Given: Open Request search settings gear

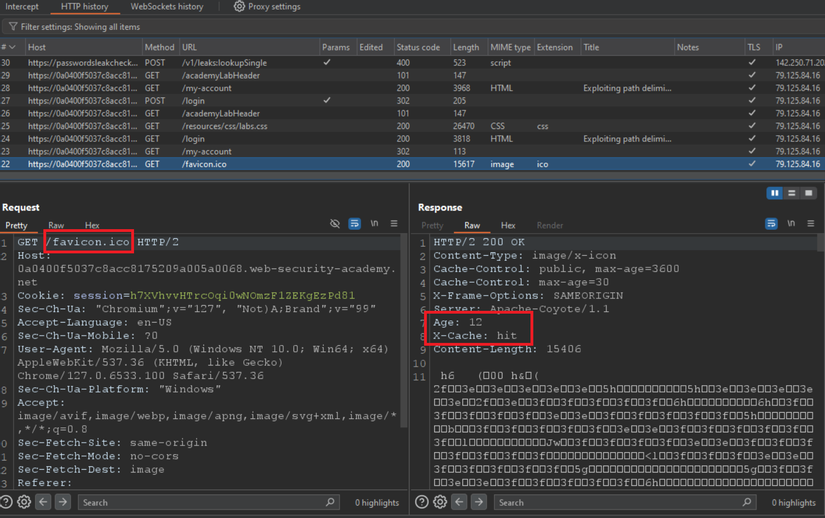Looking at the screenshot, I should click(24, 502).
